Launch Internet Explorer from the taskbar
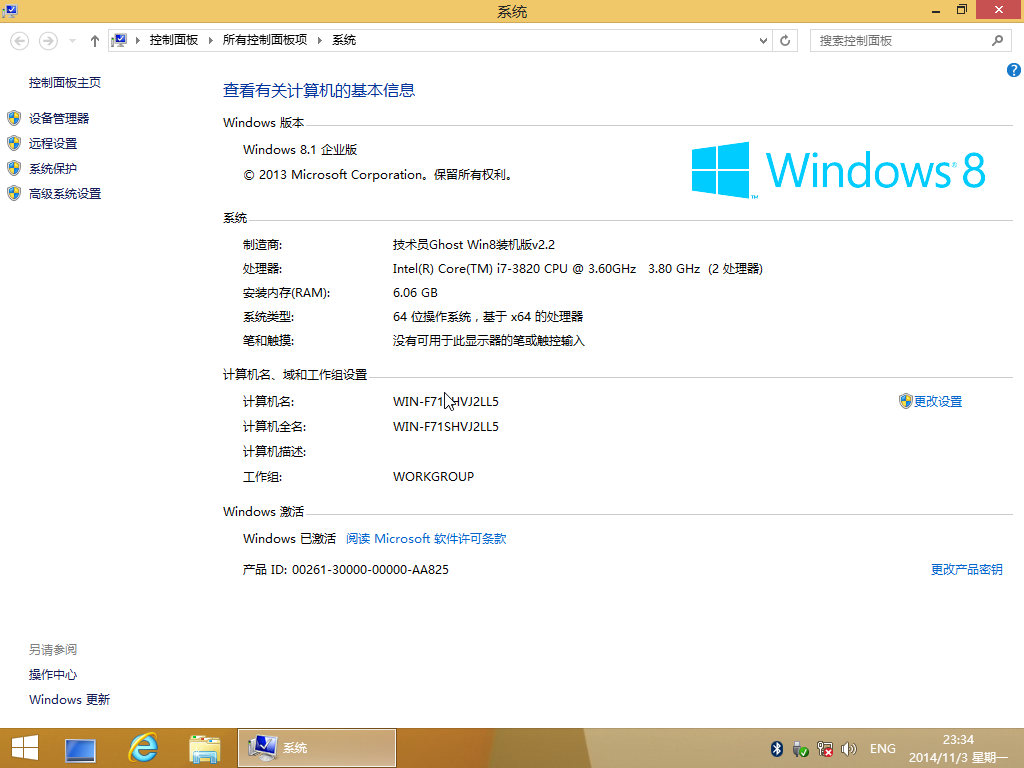The image size is (1024, 768). point(143,748)
